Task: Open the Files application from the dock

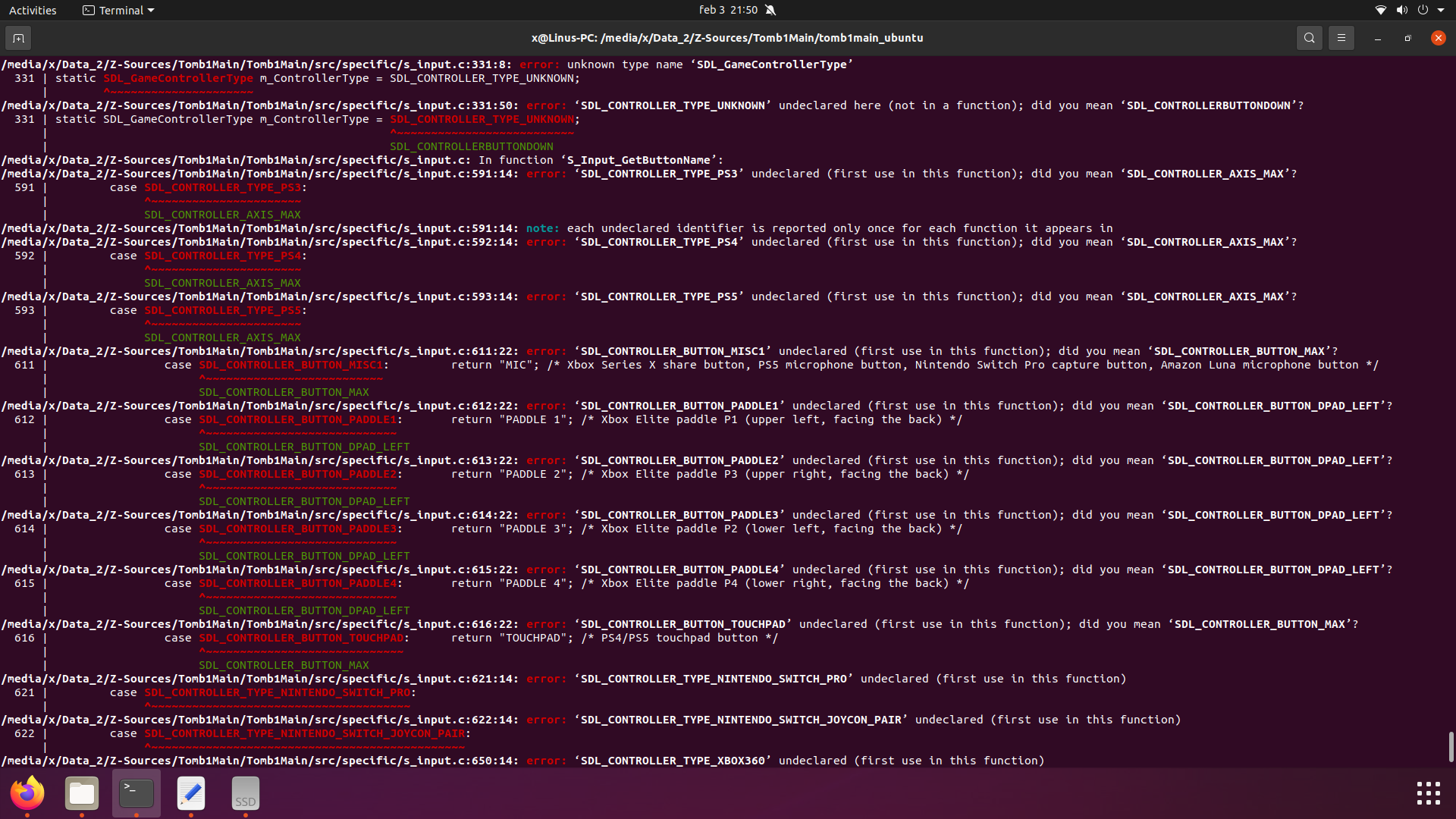Action: click(x=81, y=793)
